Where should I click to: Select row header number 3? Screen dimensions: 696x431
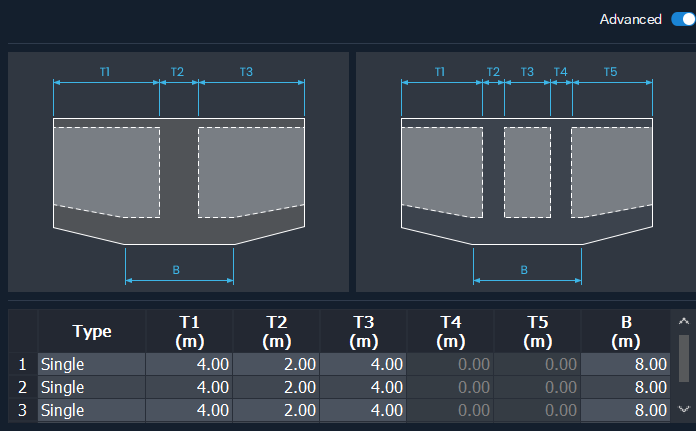coord(23,410)
